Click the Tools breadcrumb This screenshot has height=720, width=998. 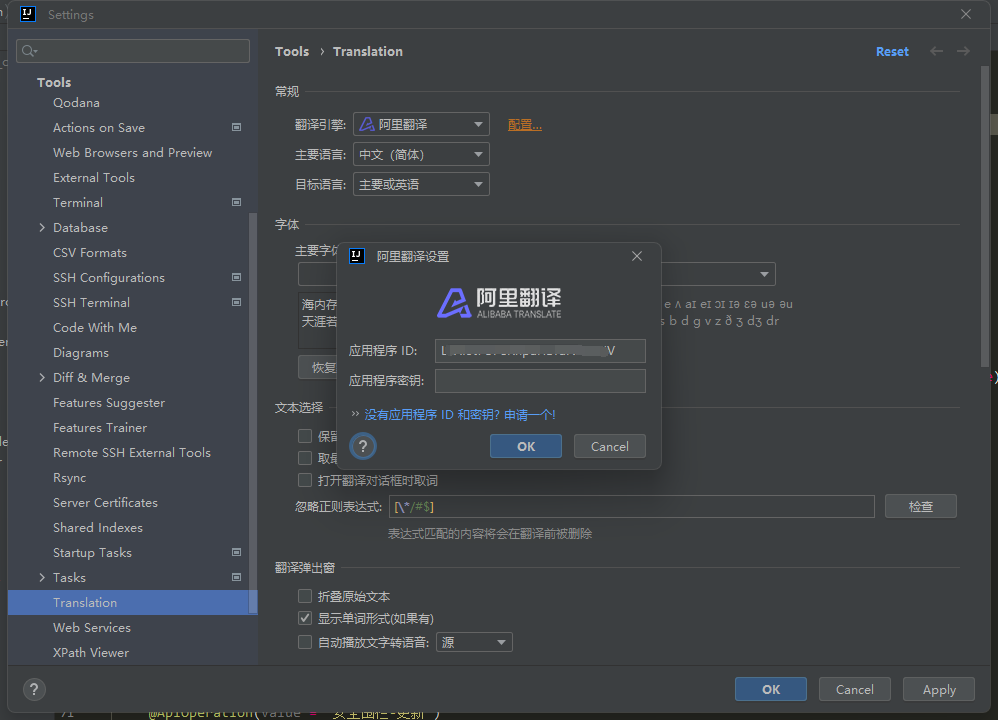(x=292, y=52)
